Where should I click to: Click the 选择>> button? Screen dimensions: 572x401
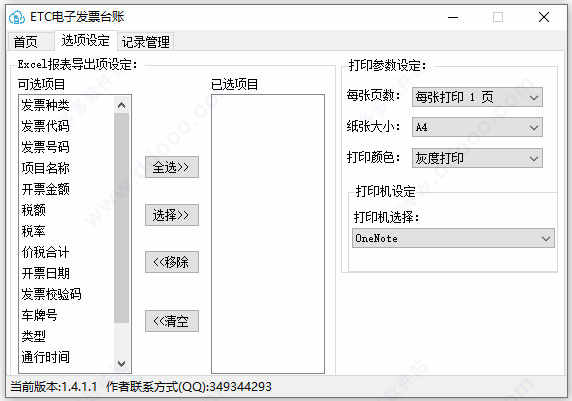click(172, 215)
